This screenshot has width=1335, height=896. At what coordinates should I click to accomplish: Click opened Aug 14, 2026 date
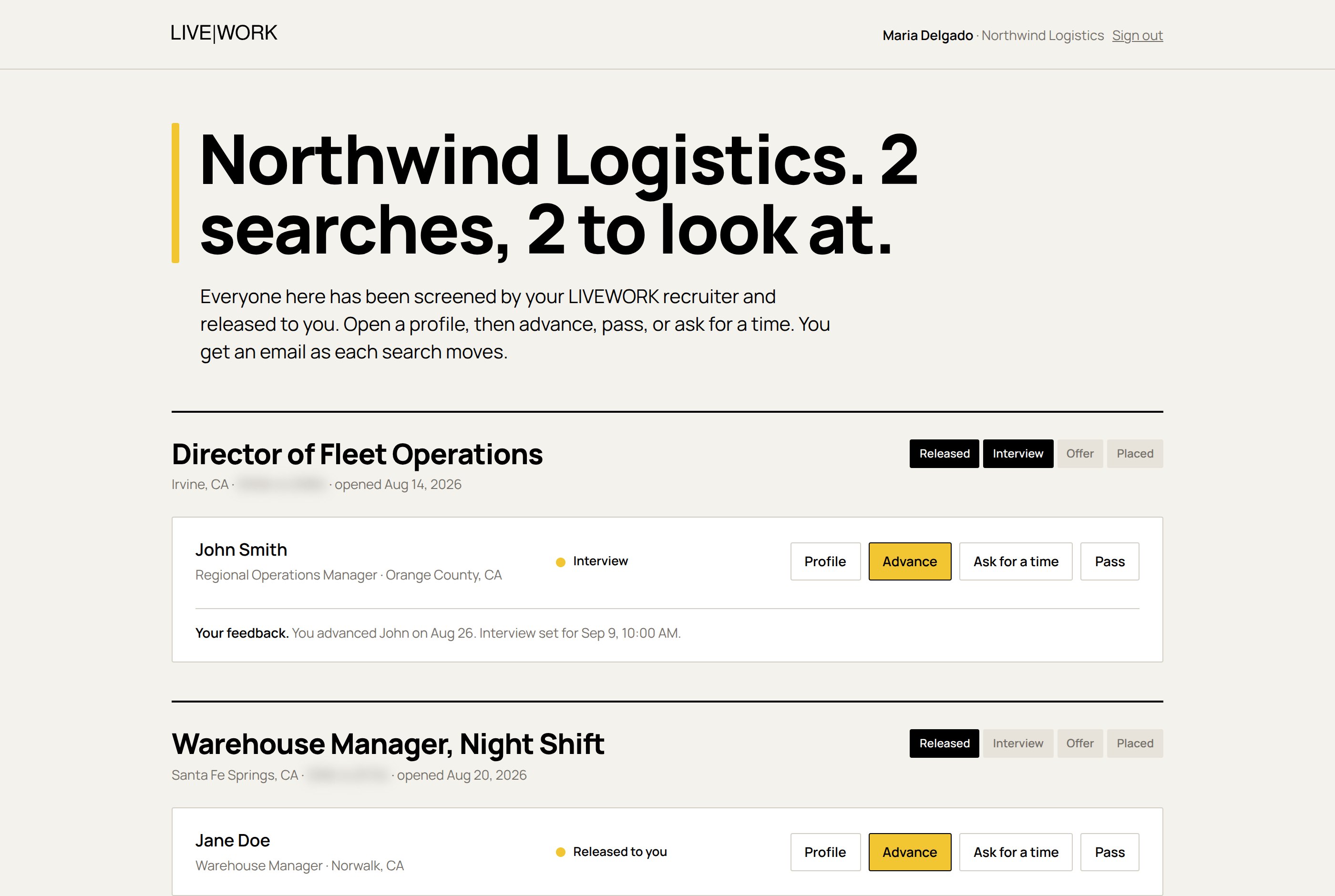click(x=398, y=485)
